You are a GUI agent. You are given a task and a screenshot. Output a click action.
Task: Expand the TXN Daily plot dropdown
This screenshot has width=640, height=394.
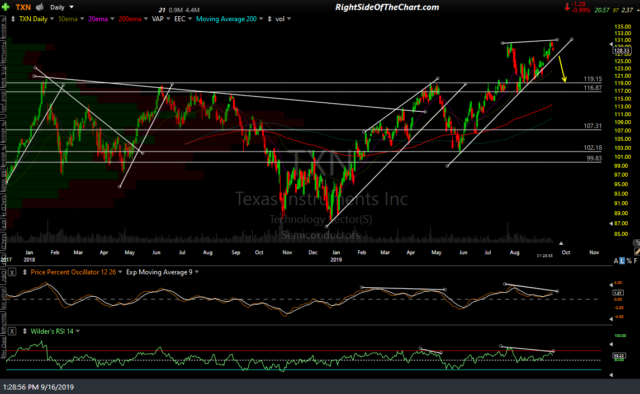tap(52, 19)
